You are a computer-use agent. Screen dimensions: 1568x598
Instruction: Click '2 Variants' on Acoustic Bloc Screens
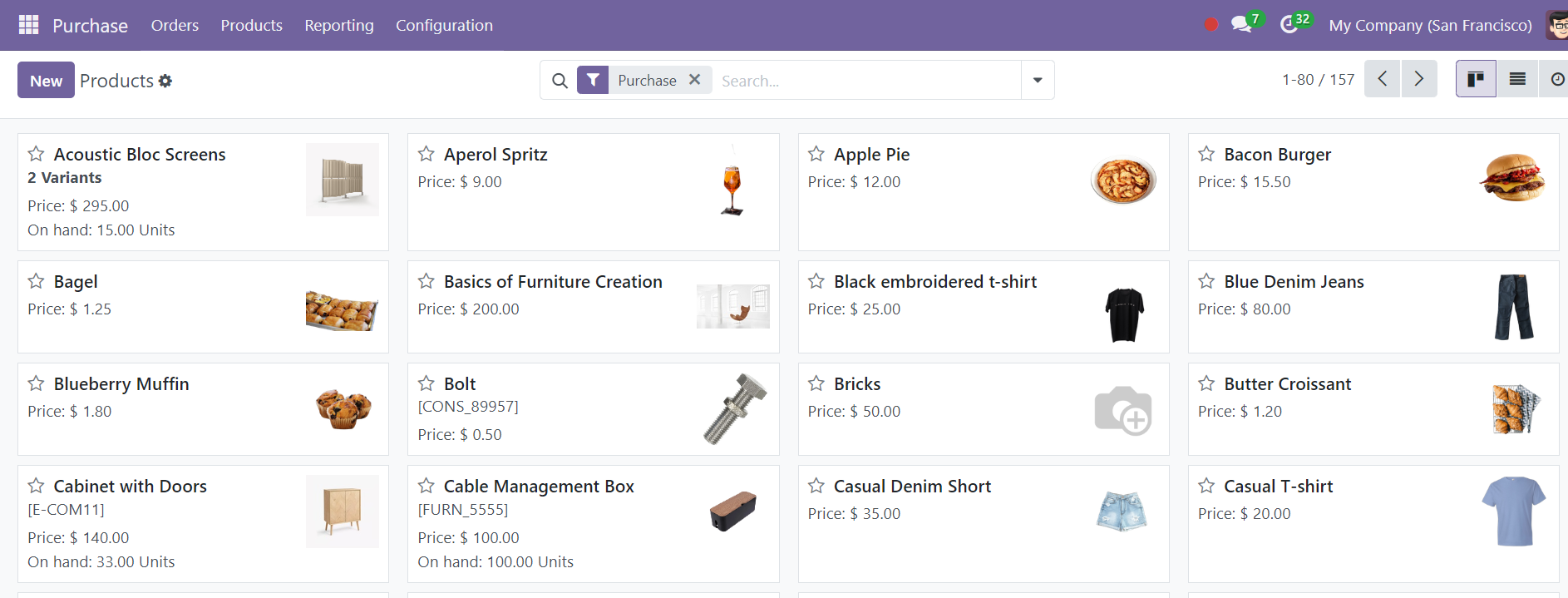[65, 178]
